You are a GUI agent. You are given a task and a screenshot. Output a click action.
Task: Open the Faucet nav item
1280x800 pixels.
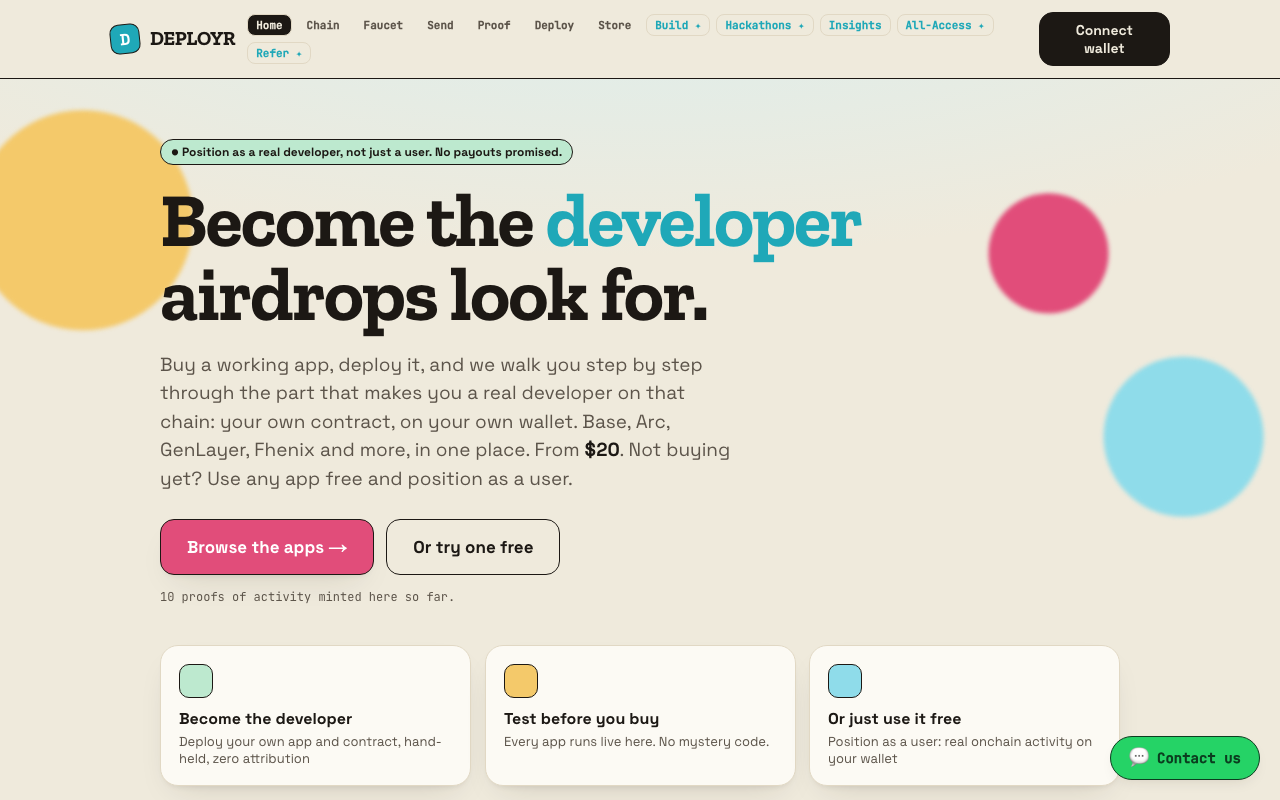pos(383,25)
